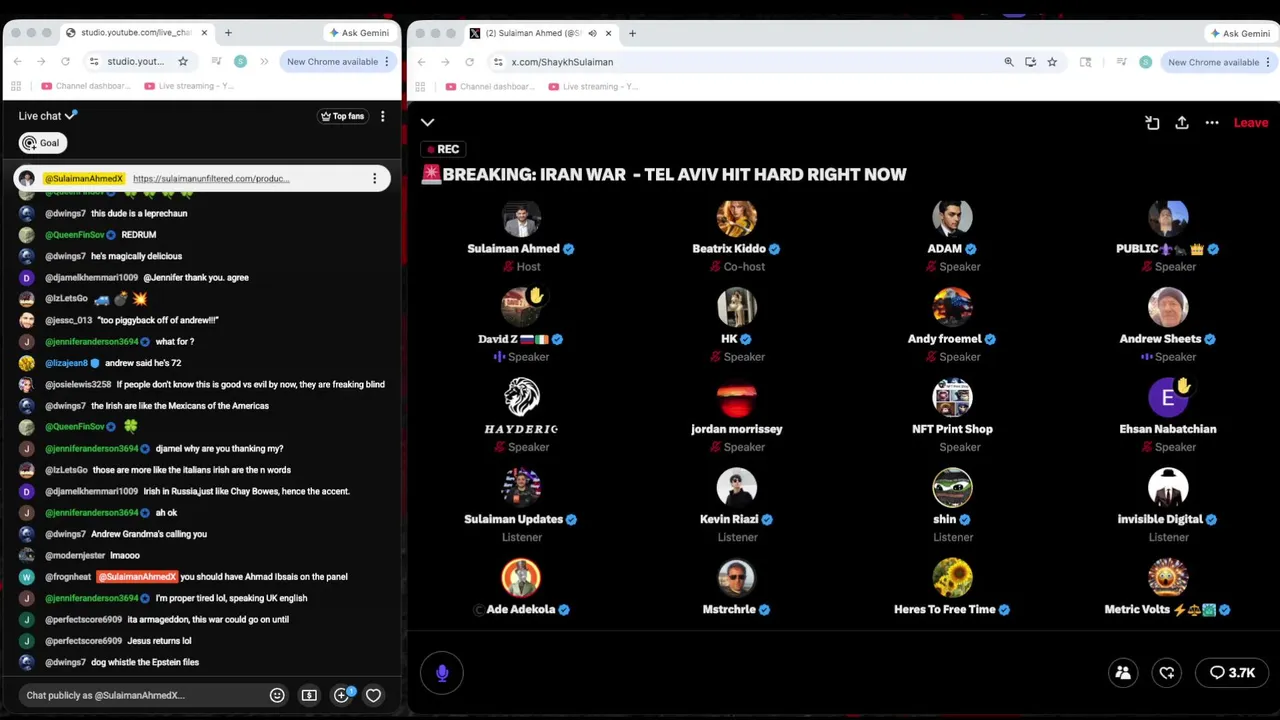Collapse the Space with the down chevron
This screenshot has height=720, width=1280.
coord(427,122)
